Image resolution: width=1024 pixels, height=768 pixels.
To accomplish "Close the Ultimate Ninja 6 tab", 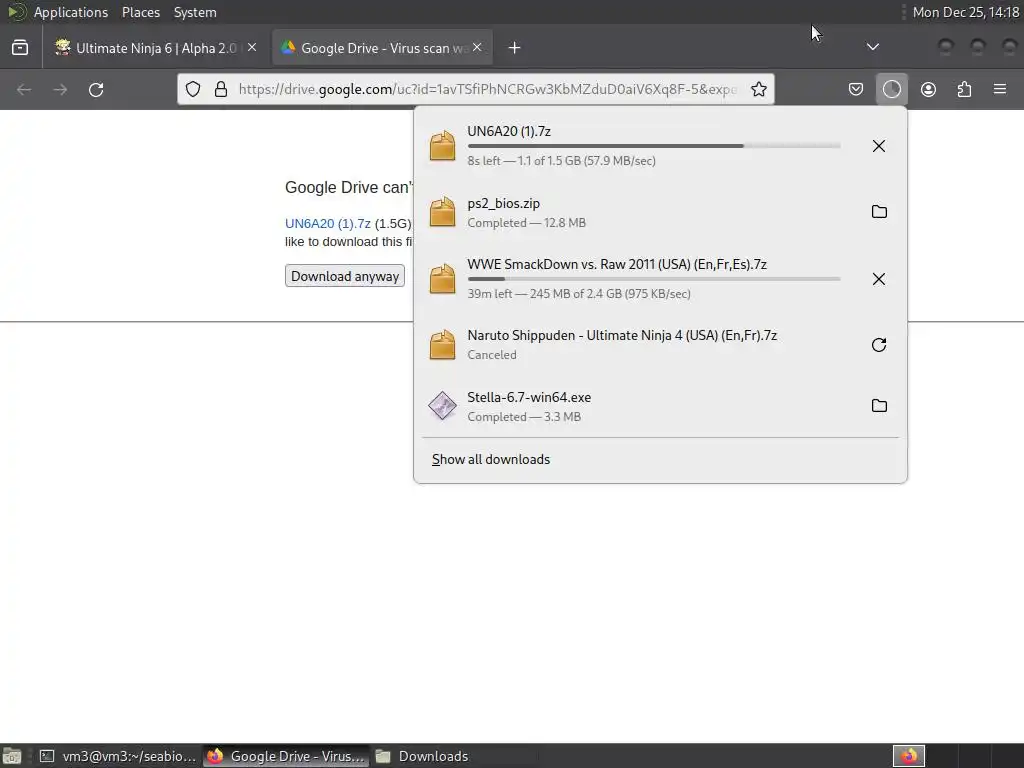I will [x=252, y=47].
